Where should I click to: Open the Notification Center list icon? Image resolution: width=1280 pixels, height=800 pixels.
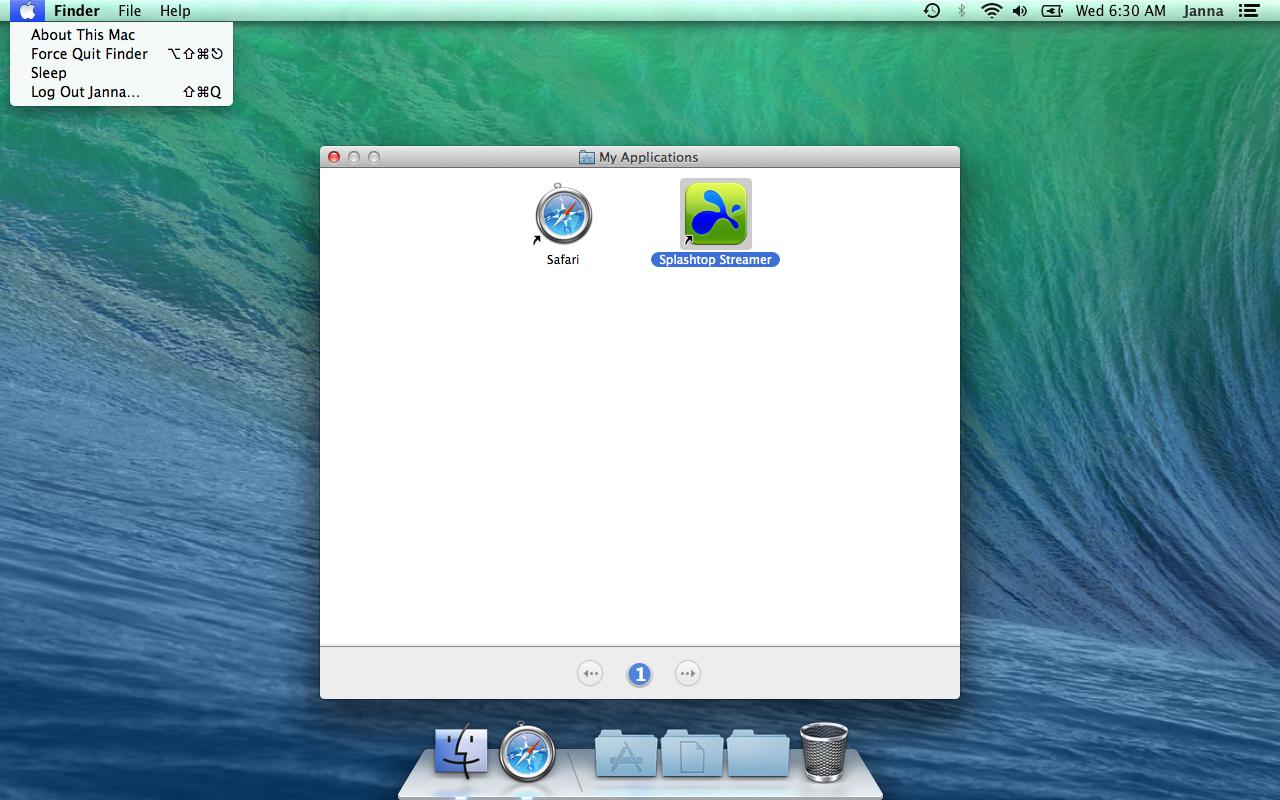[1248, 11]
